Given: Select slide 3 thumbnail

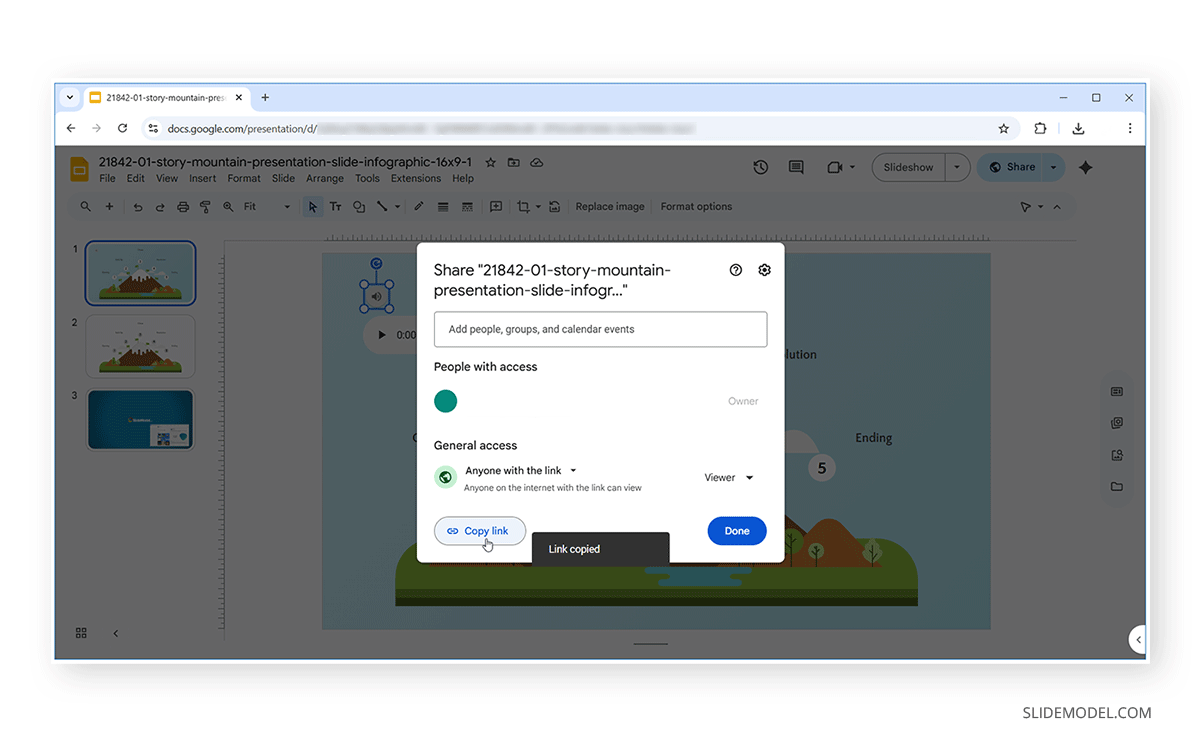Looking at the screenshot, I should pyautogui.click(x=140, y=420).
